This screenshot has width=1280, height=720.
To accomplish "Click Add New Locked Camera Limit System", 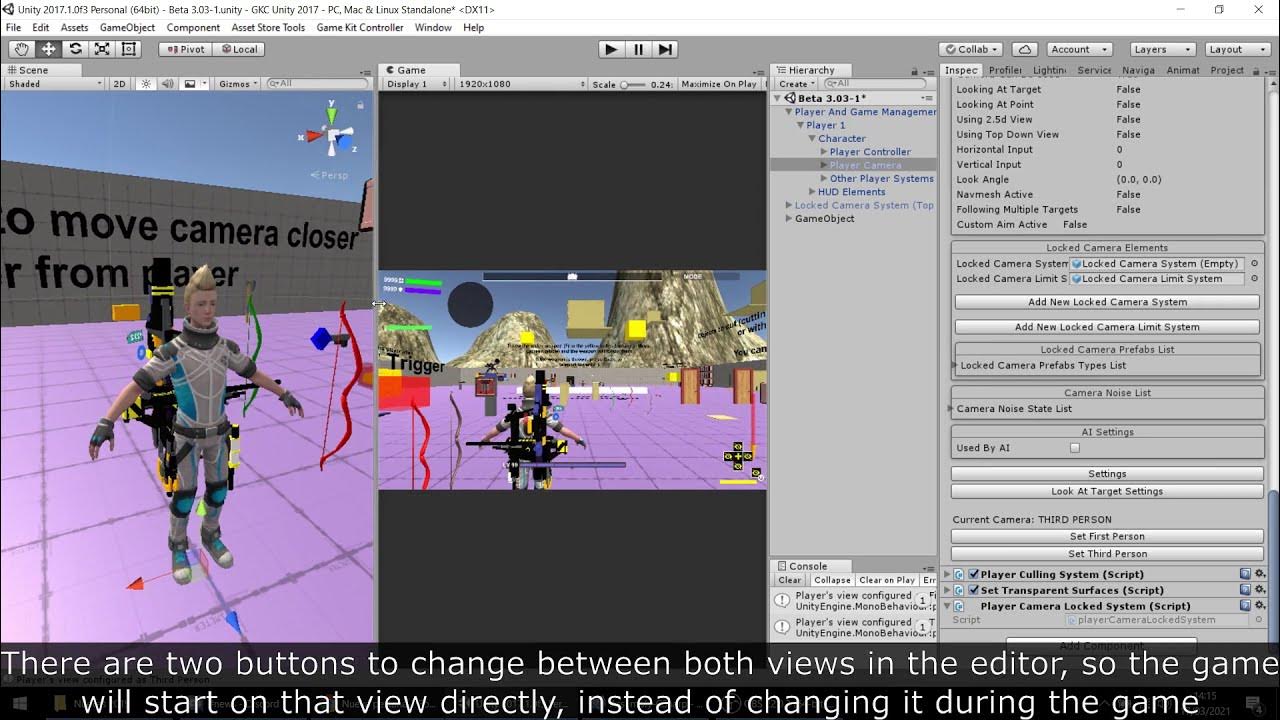I will [1107, 327].
